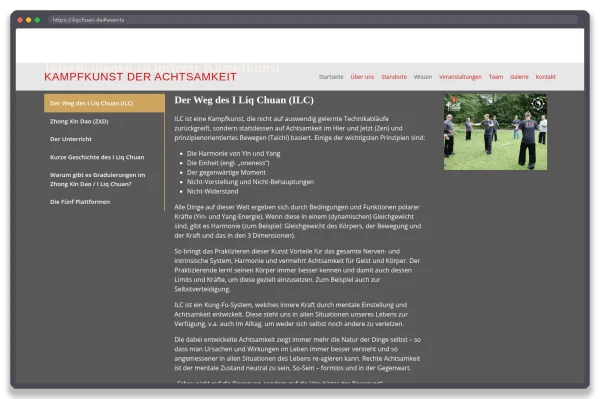This screenshot has width=600, height=399.
Task: Open the Veranstaltungen page
Action: click(460, 77)
